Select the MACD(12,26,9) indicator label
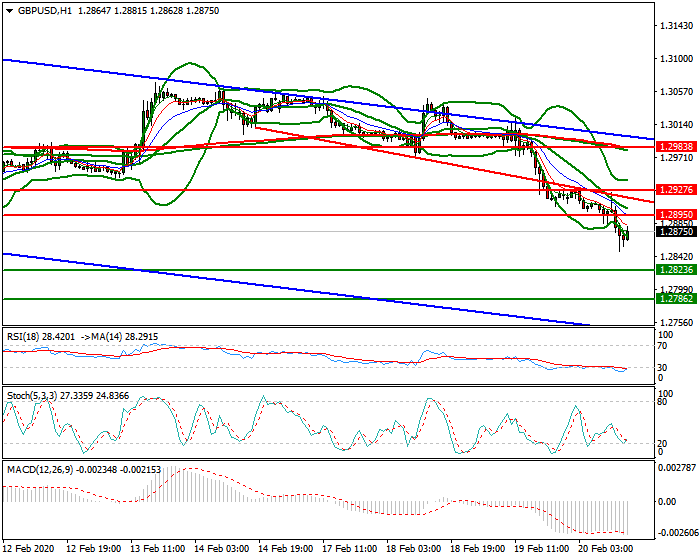This screenshot has height=560, width=700. click(x=40, y=469)
